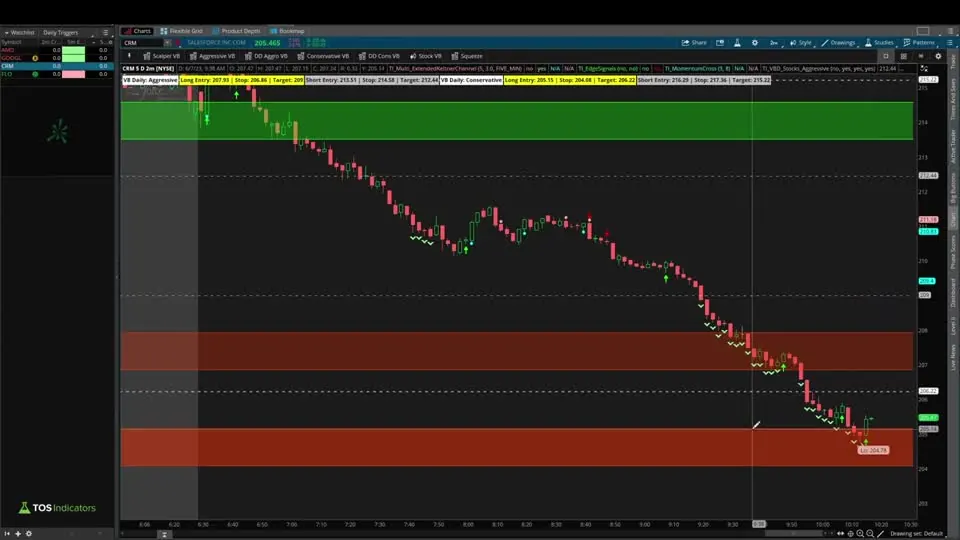This screenshot has width=960, height=540.
Task: Open the Charts tab
Action: pyautogui.click(x=137, y=31)
